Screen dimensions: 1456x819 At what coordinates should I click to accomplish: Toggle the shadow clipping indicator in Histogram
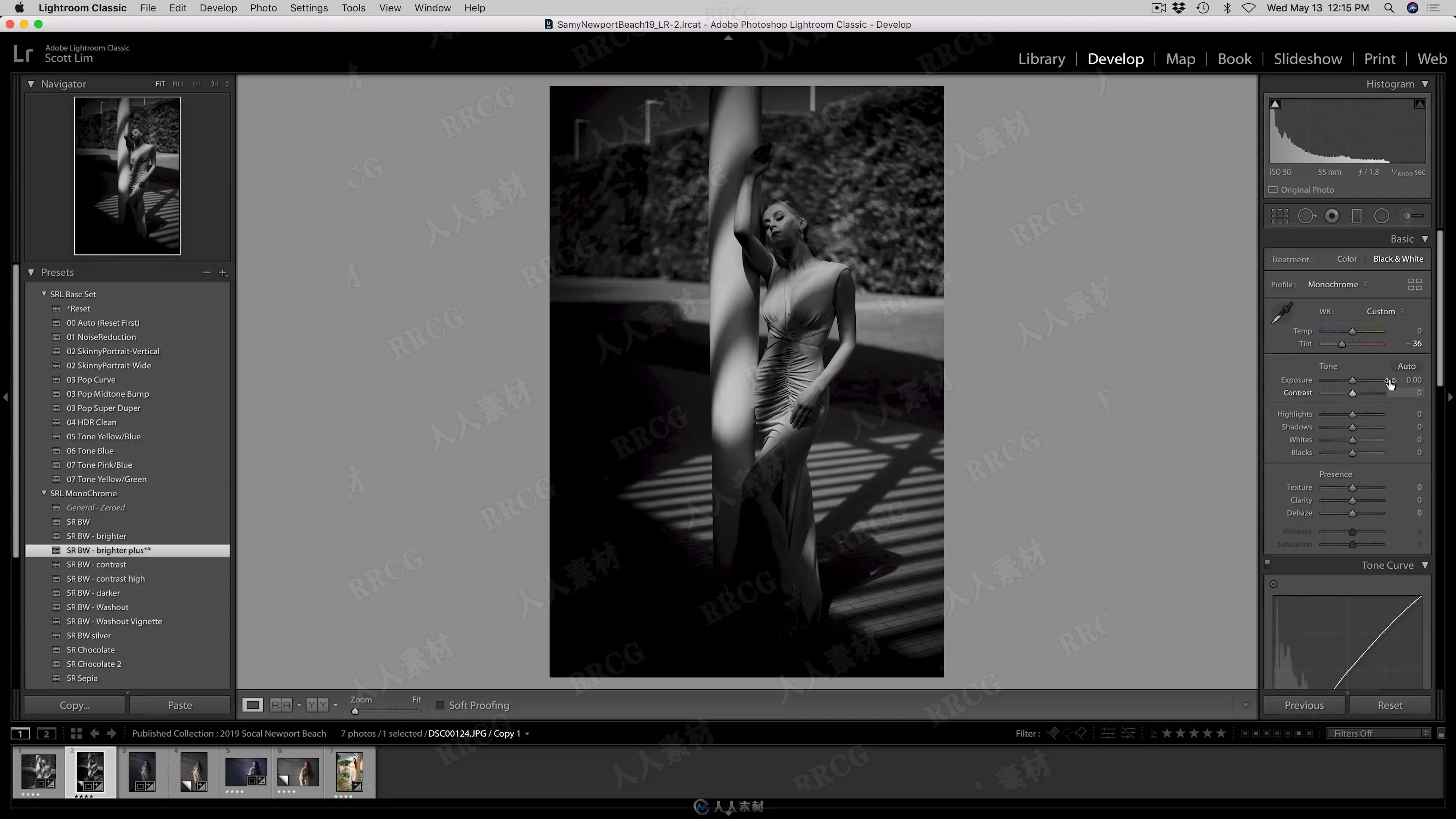pos(1274,104)
